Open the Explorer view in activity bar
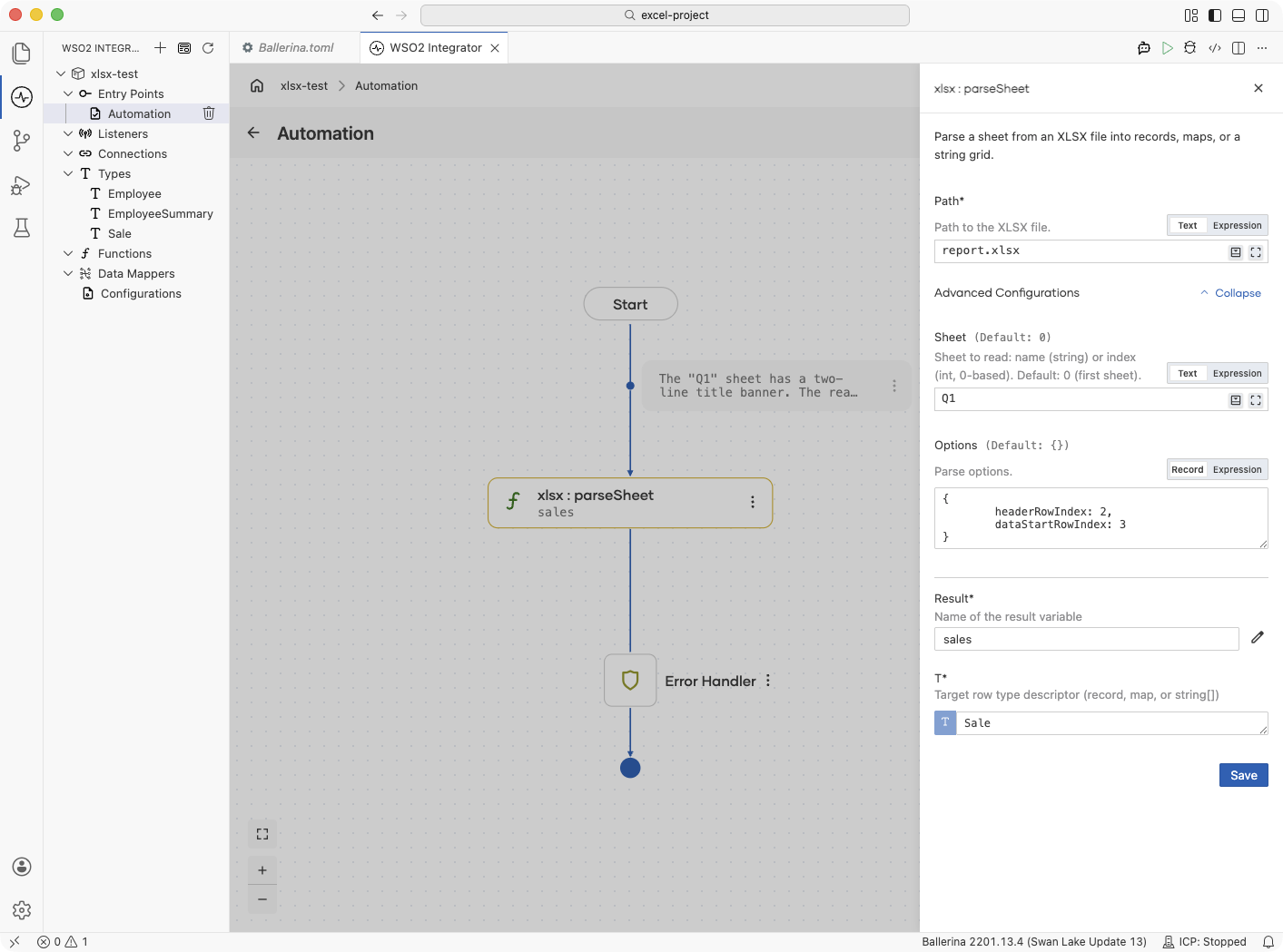The height and width of the screenshot is (952, 1283). click(x=22, y=54)
